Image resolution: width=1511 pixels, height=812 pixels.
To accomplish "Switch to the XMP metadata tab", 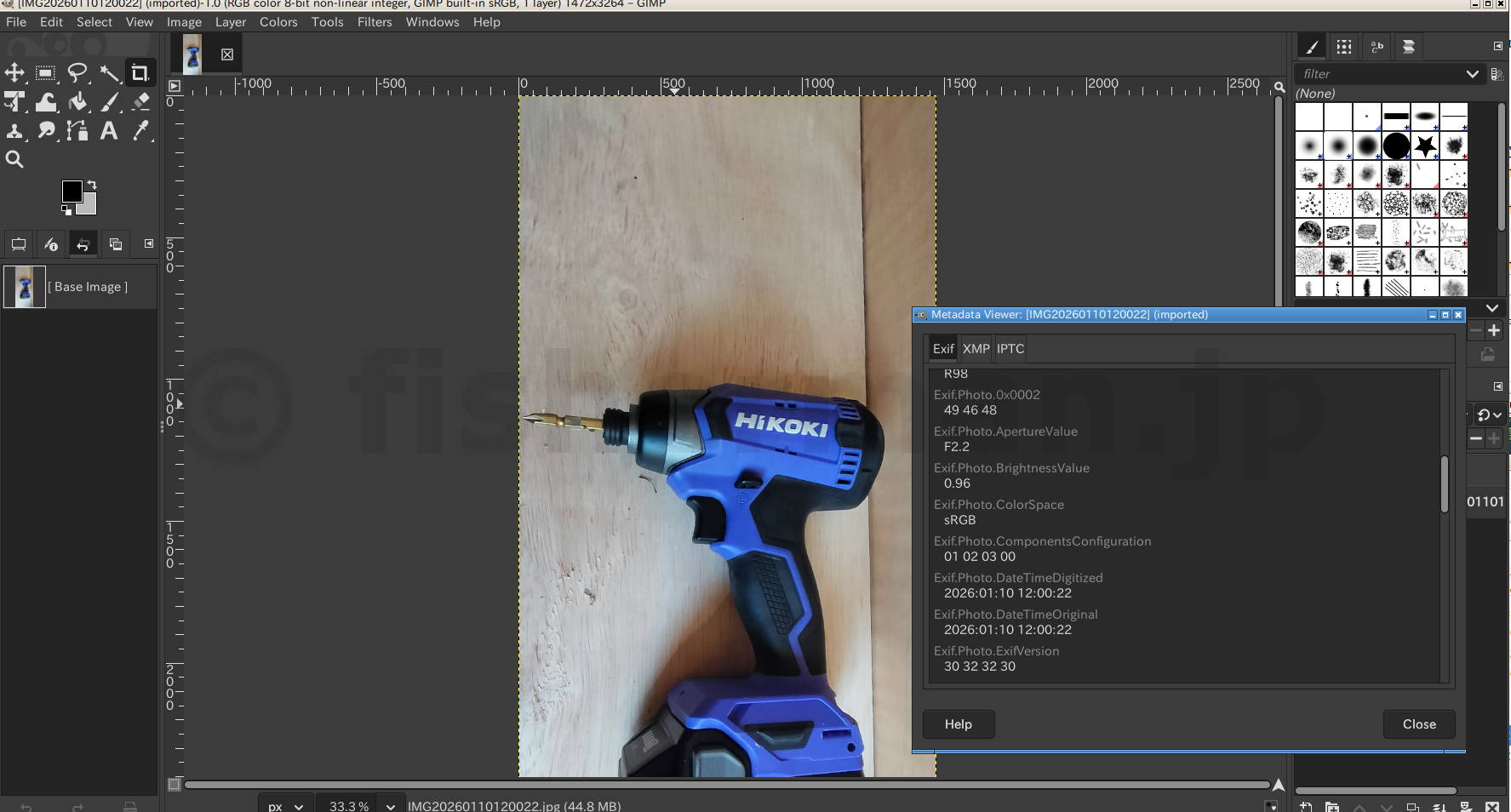I will point(976,349).
